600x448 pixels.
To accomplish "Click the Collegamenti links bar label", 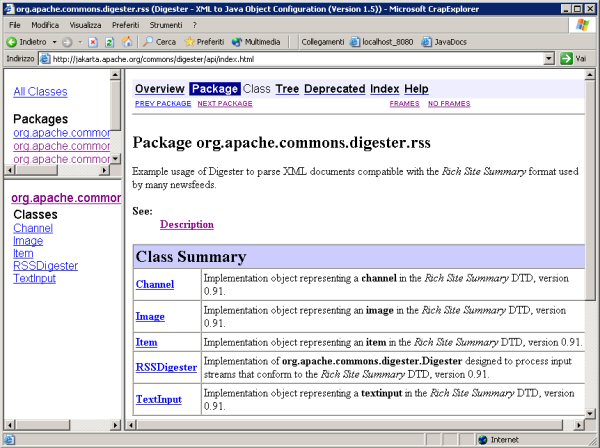I will point(323,42).
